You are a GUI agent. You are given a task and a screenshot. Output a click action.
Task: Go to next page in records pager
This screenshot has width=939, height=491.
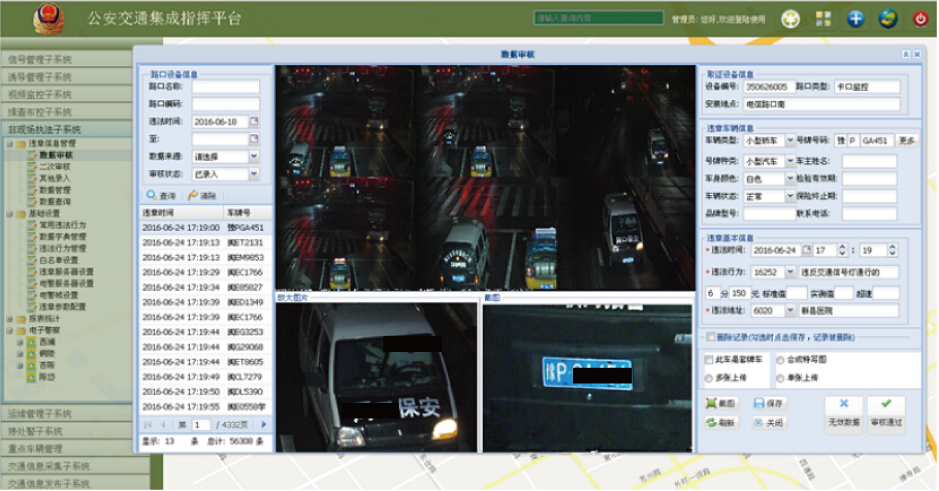click(264, 425)
